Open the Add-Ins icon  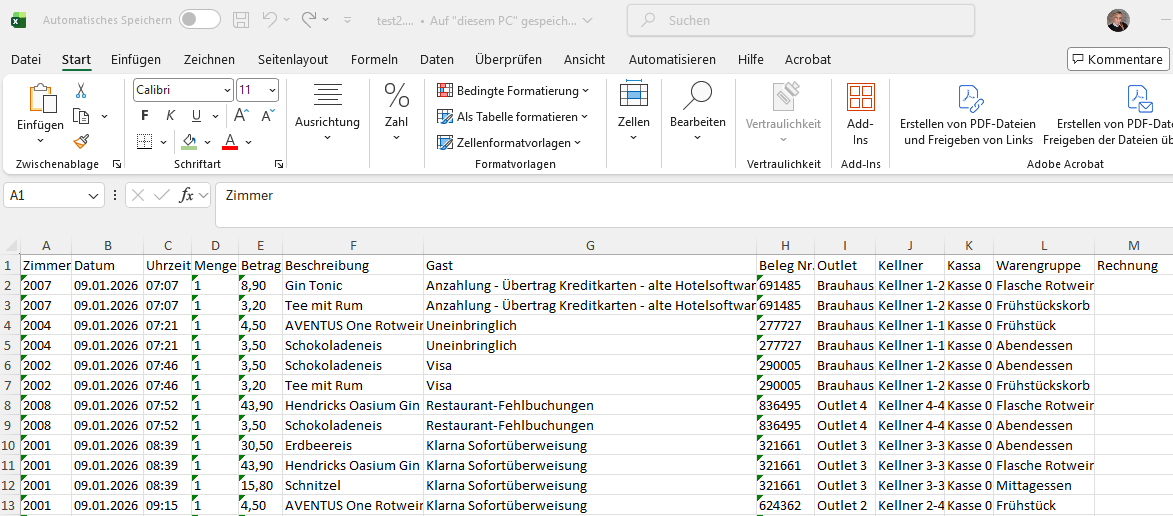[860, 115]
